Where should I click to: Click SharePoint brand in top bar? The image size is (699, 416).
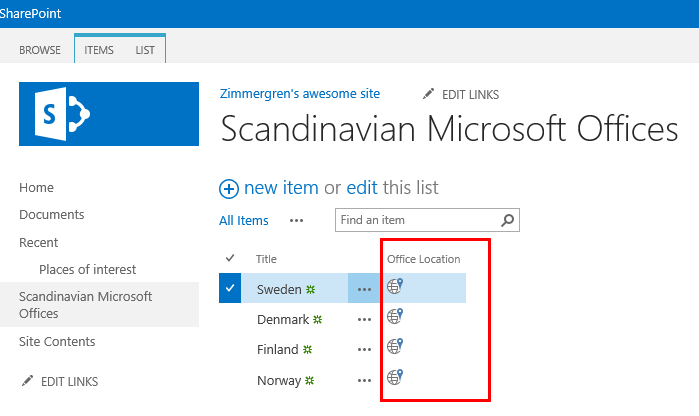point(30,13)
